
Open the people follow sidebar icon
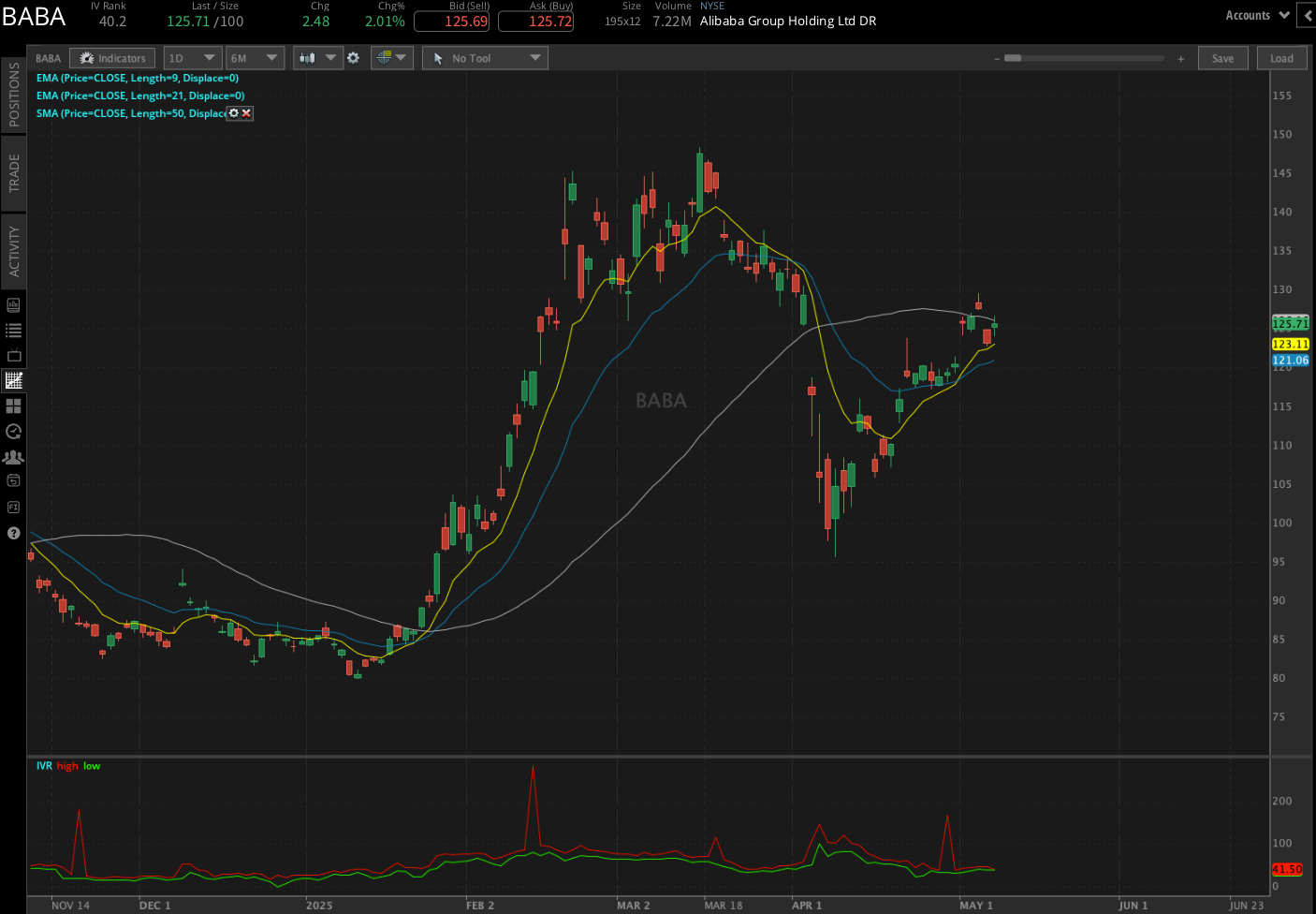(x=13, y=457)
